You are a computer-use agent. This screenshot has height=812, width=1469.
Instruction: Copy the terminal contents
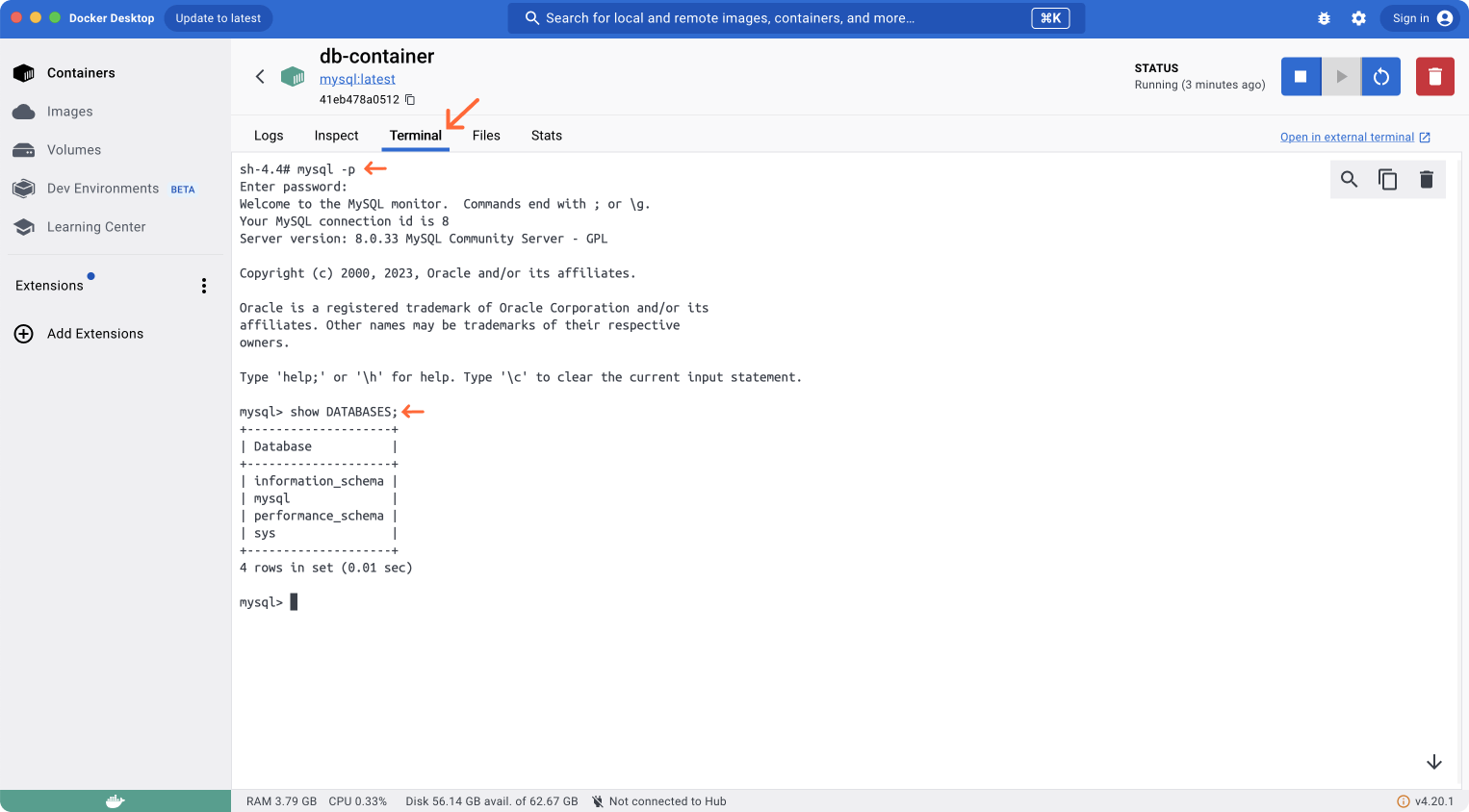1387,179
